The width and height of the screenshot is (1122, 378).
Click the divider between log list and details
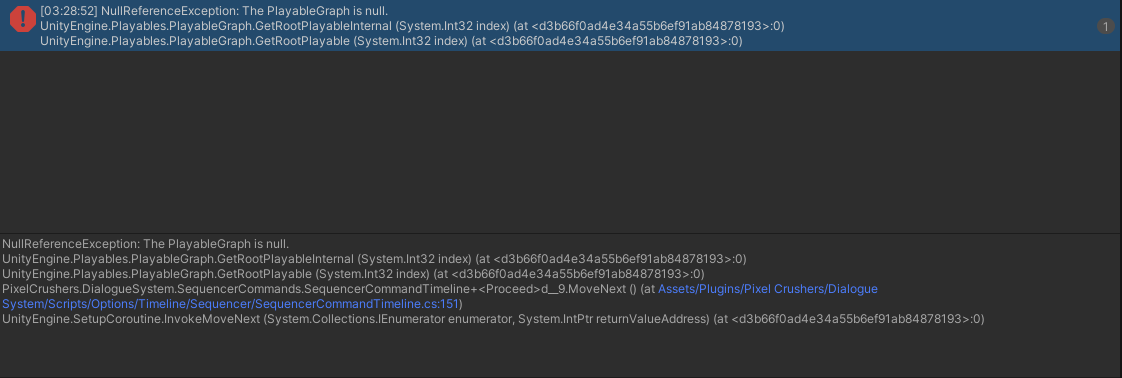coord(561,233)
